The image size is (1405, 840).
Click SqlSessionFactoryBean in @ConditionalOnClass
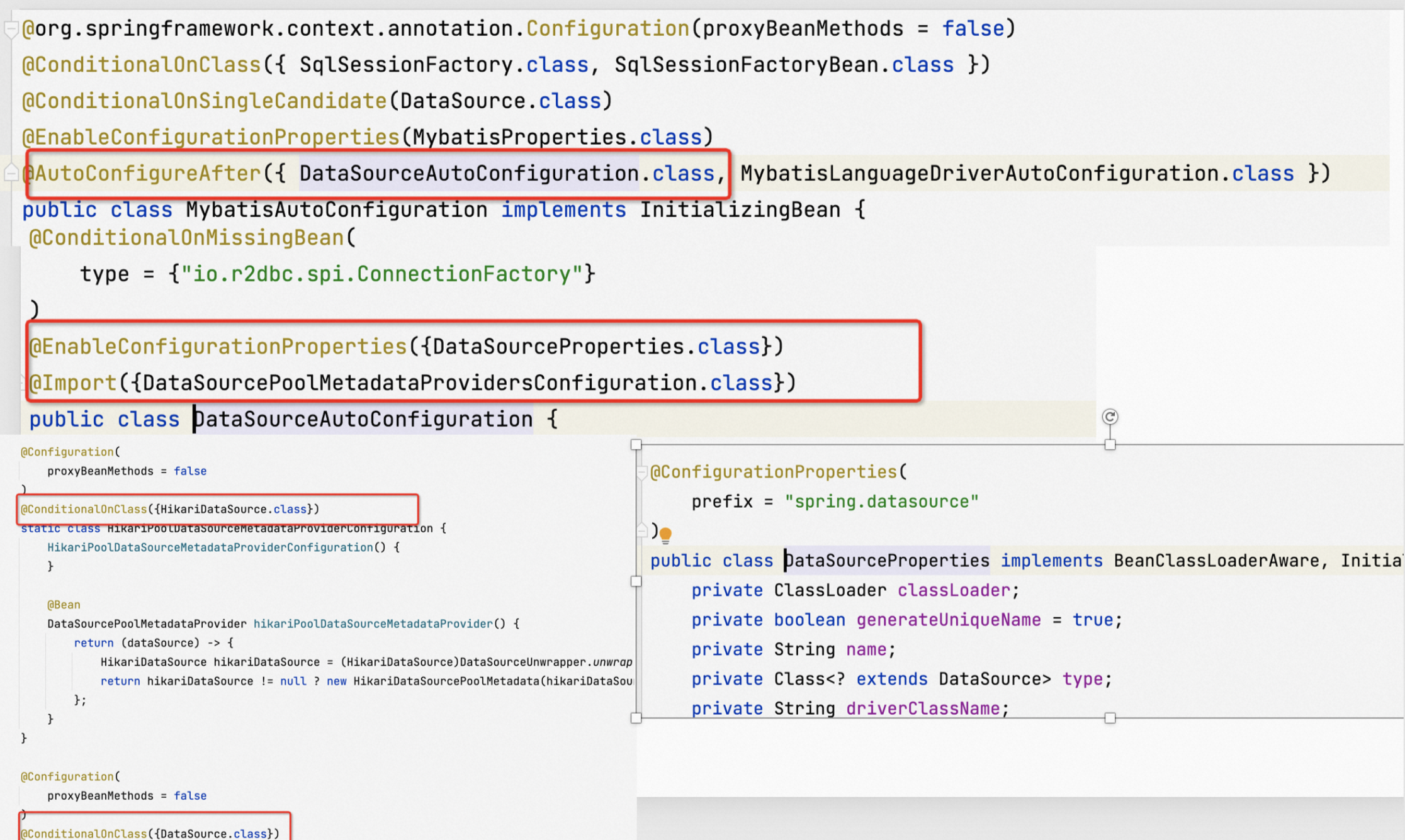click(x=747, y=65)
